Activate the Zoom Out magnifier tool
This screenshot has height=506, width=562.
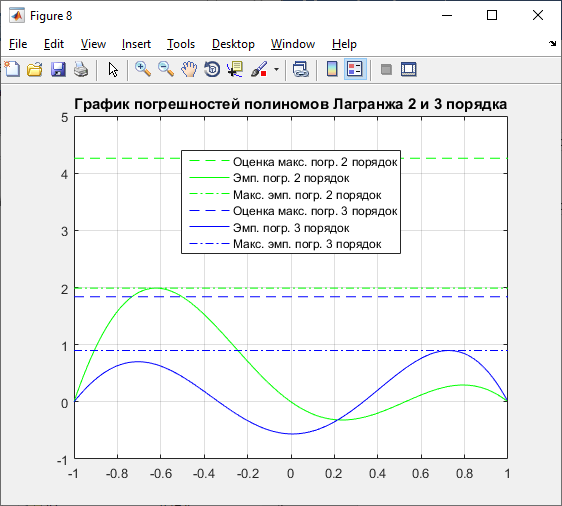[x=166, y=69]
